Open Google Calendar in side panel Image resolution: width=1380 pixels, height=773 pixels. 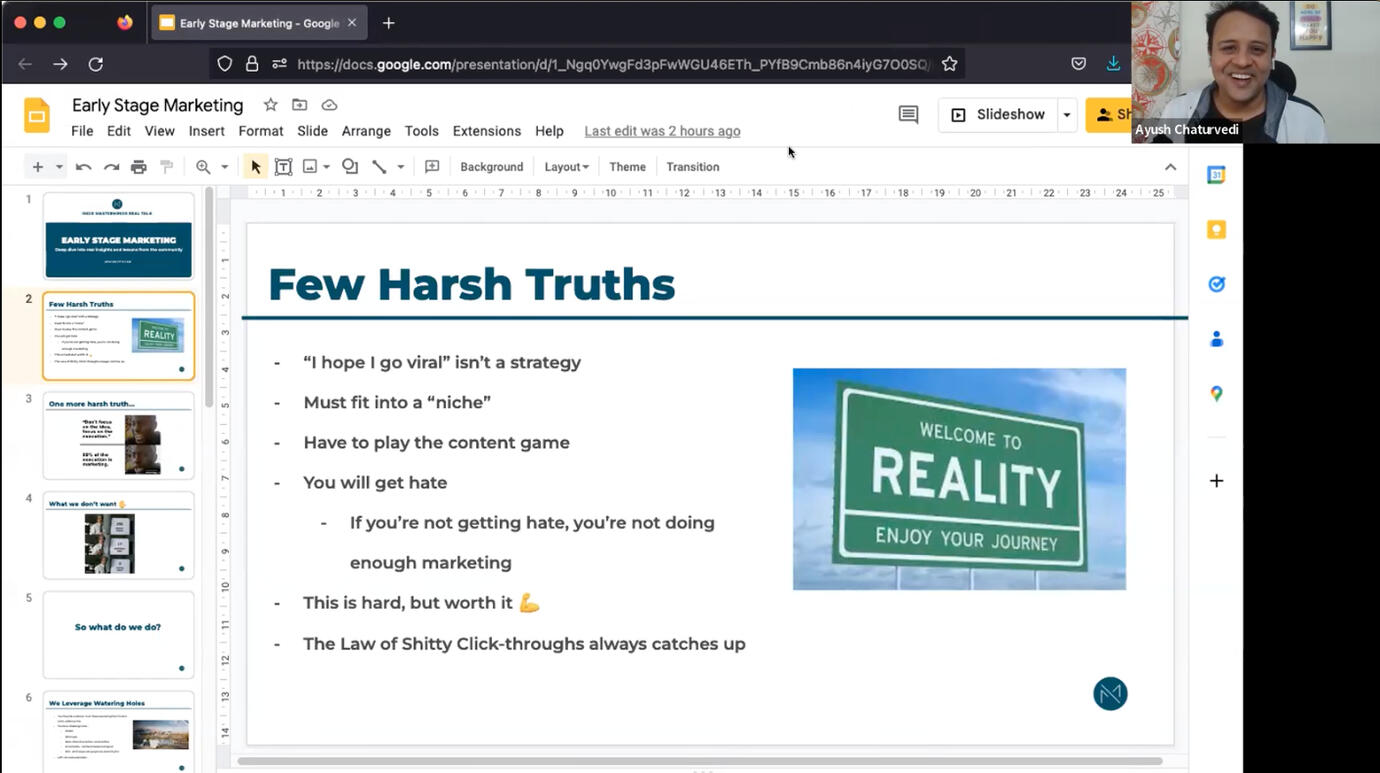(x=1216, y=175)
